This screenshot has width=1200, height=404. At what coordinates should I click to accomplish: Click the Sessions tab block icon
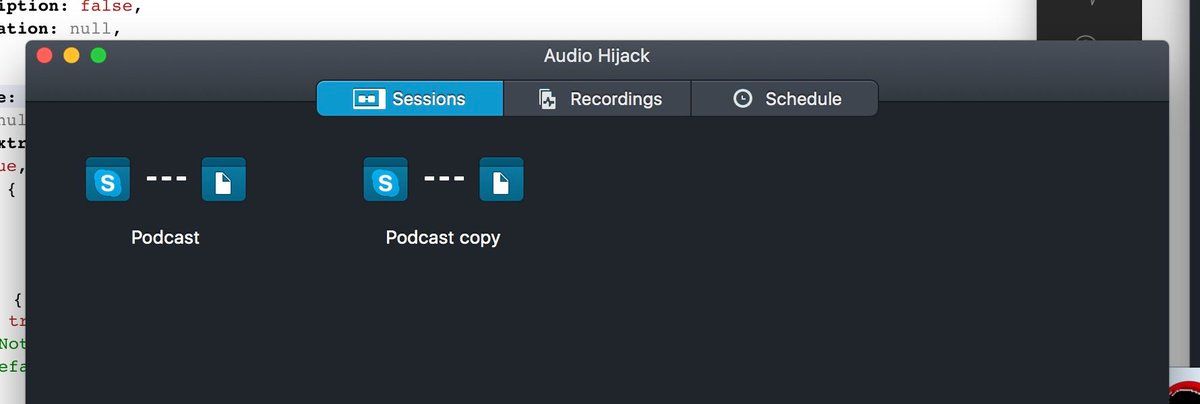369,99
